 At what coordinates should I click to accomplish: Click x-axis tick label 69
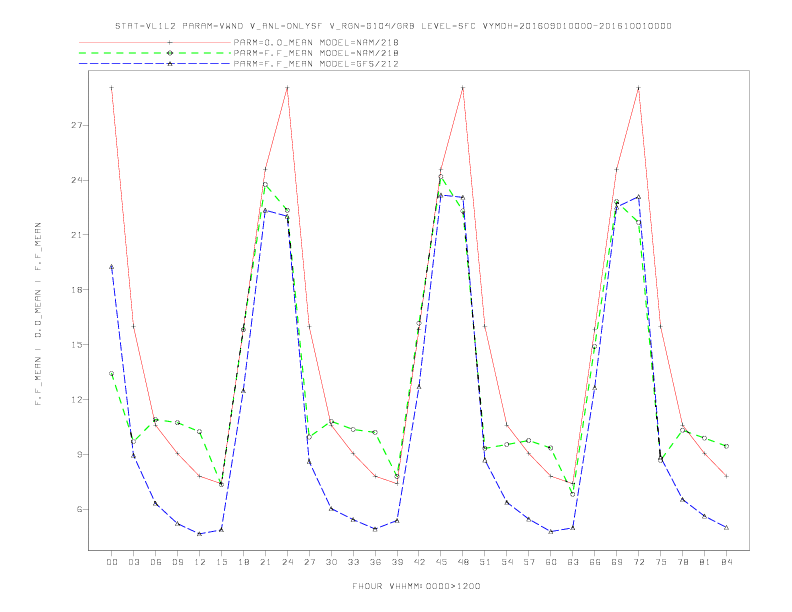point(617,562)
